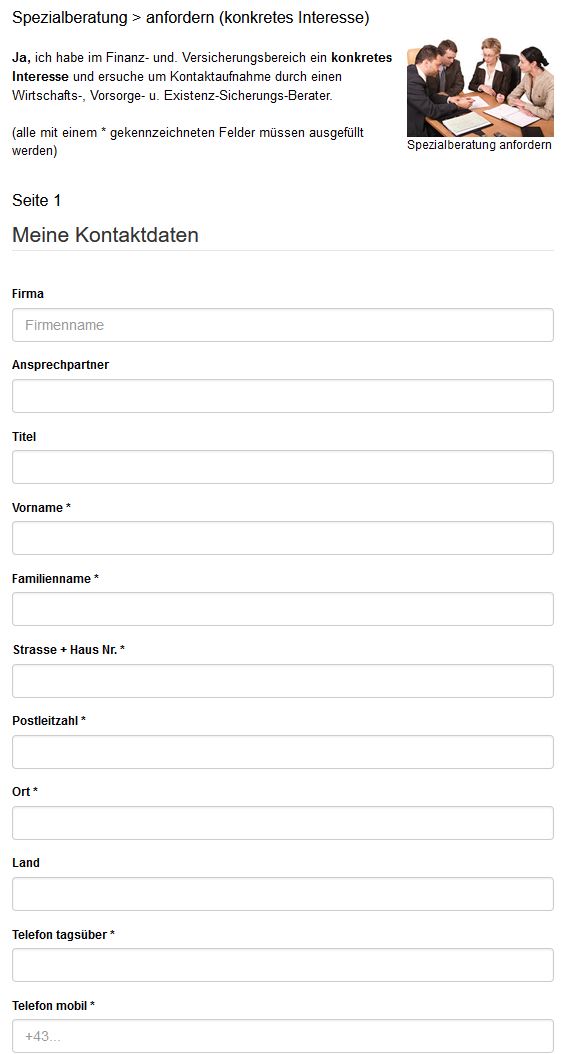Focus the Postleitzahl input box
Screen dimensions: 569x1054
[x=282, y=752]
